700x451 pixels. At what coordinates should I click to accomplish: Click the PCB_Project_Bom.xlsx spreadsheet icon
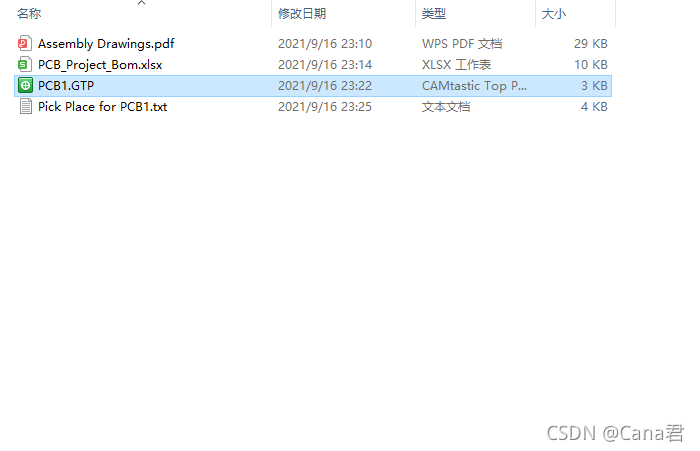25,64
